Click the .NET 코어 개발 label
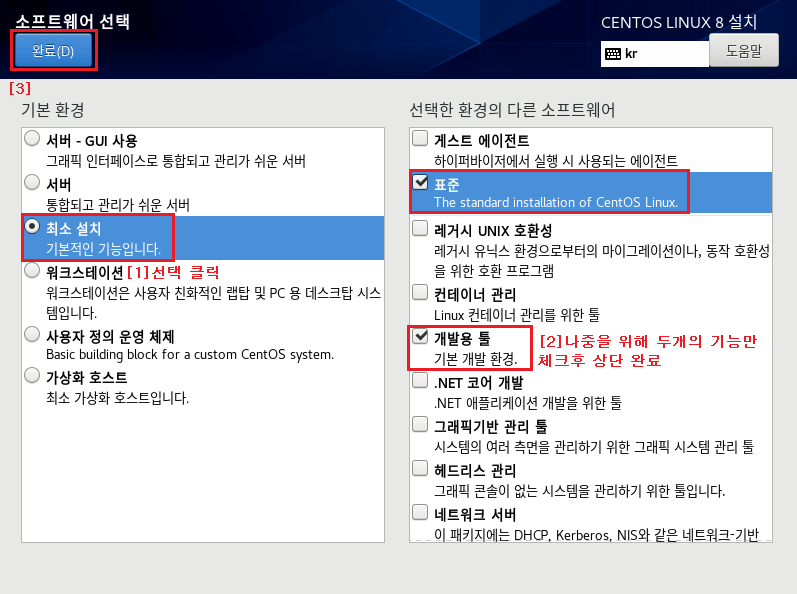 [478, 383]
